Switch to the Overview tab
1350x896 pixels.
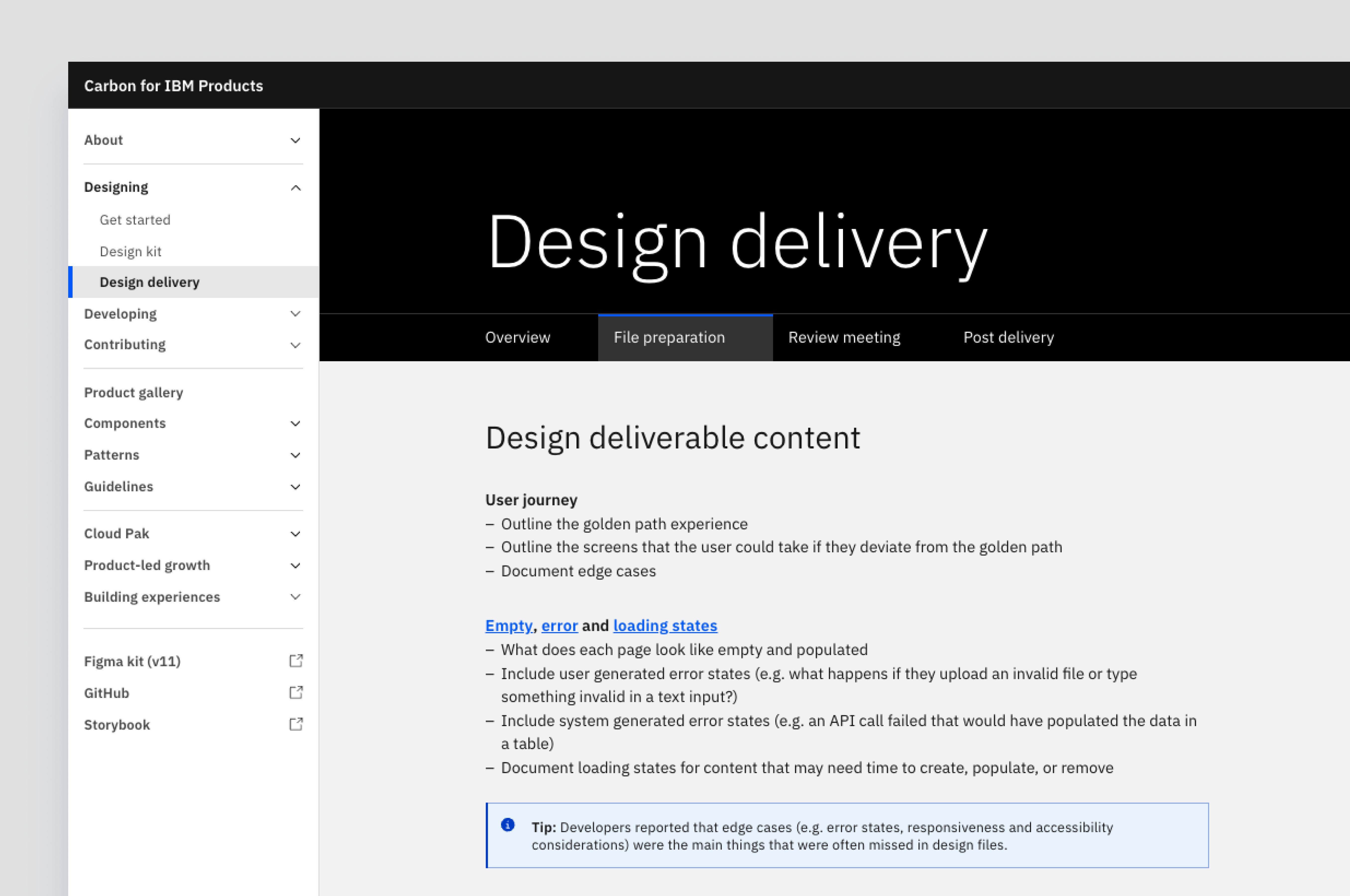[x=518, y=338]
